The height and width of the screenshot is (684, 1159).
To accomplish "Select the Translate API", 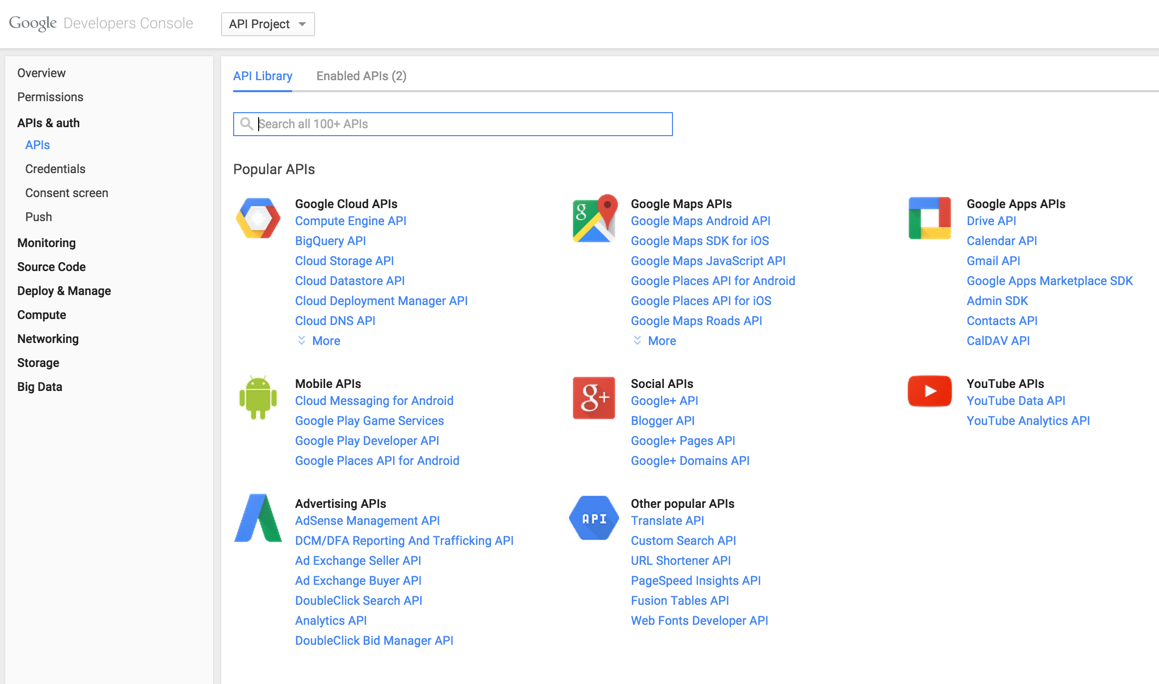I will tap(667, 520).
